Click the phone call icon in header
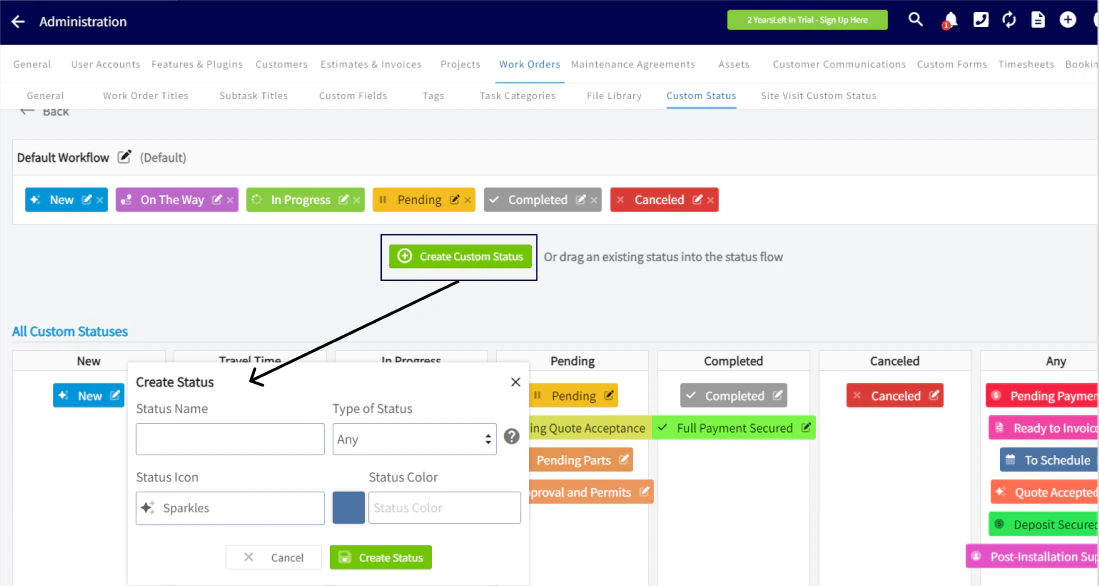Viewport: 1099px width, 586px height. pos(981,20)
